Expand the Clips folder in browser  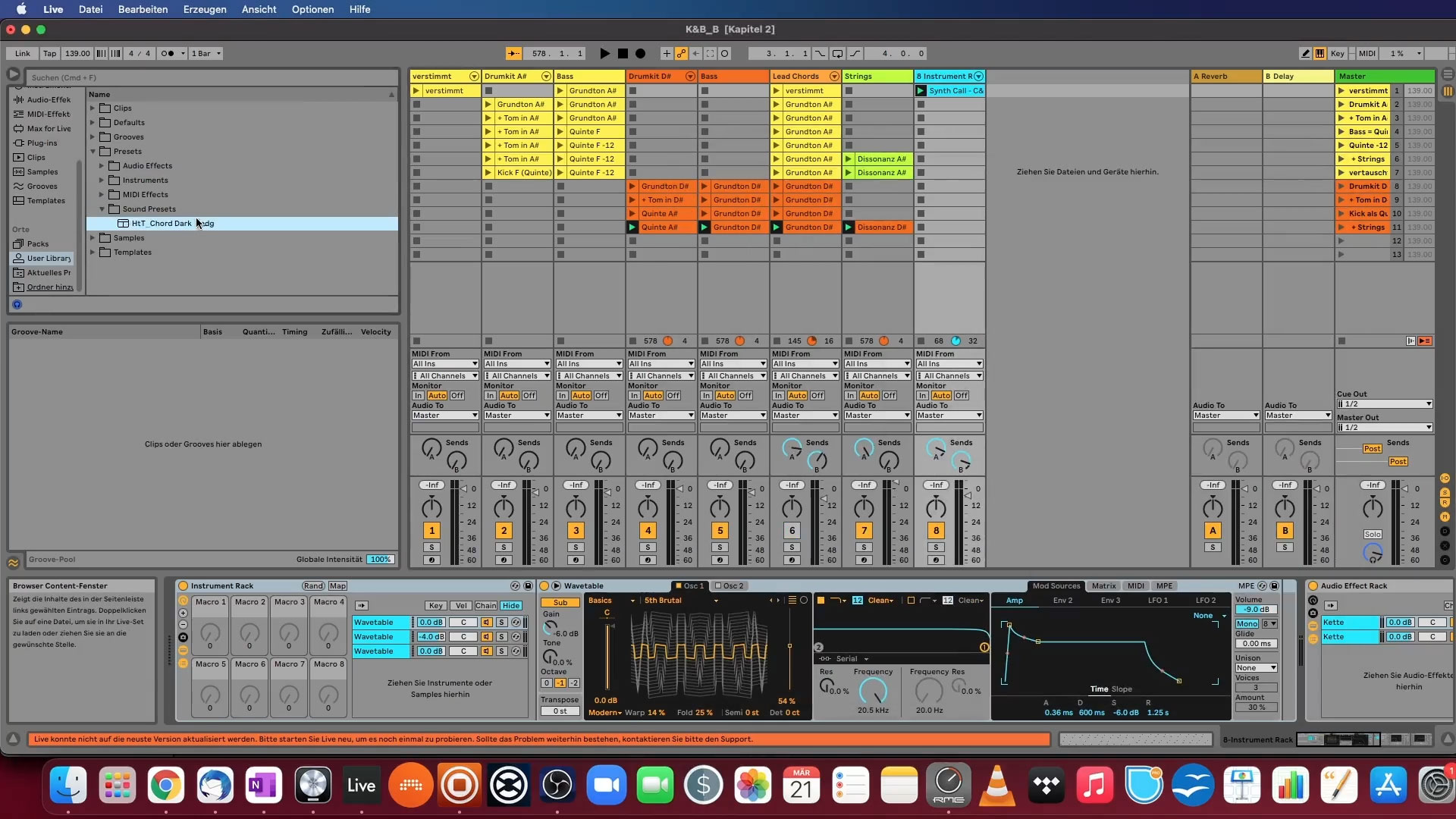coord(93,108)
